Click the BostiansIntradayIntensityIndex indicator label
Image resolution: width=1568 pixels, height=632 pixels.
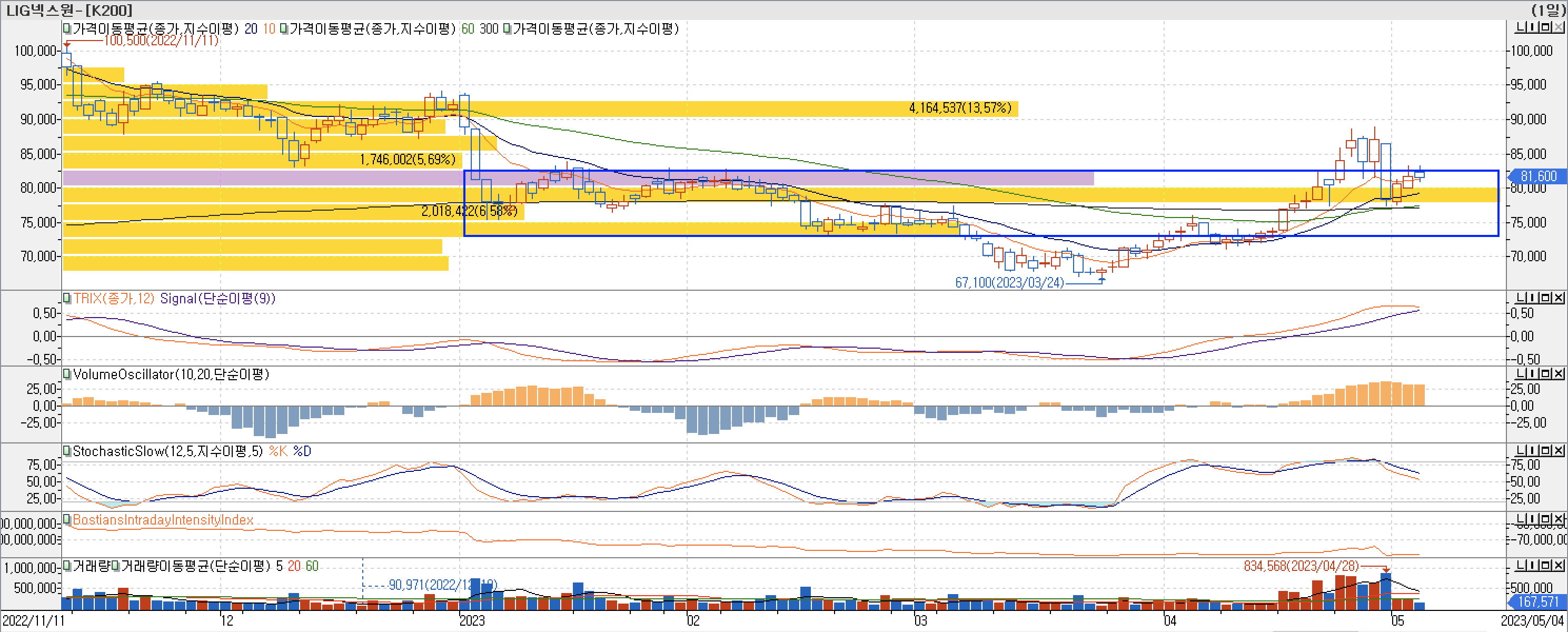point(163,520)
